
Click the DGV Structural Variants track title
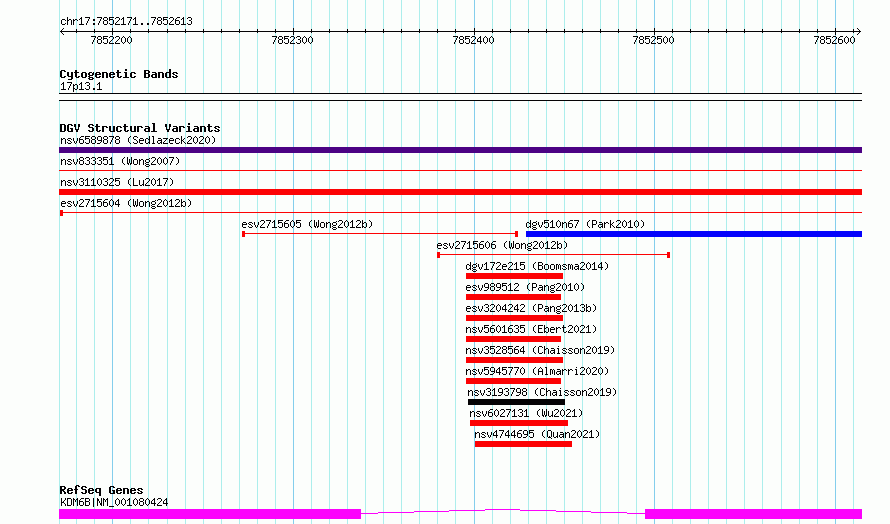140,128
